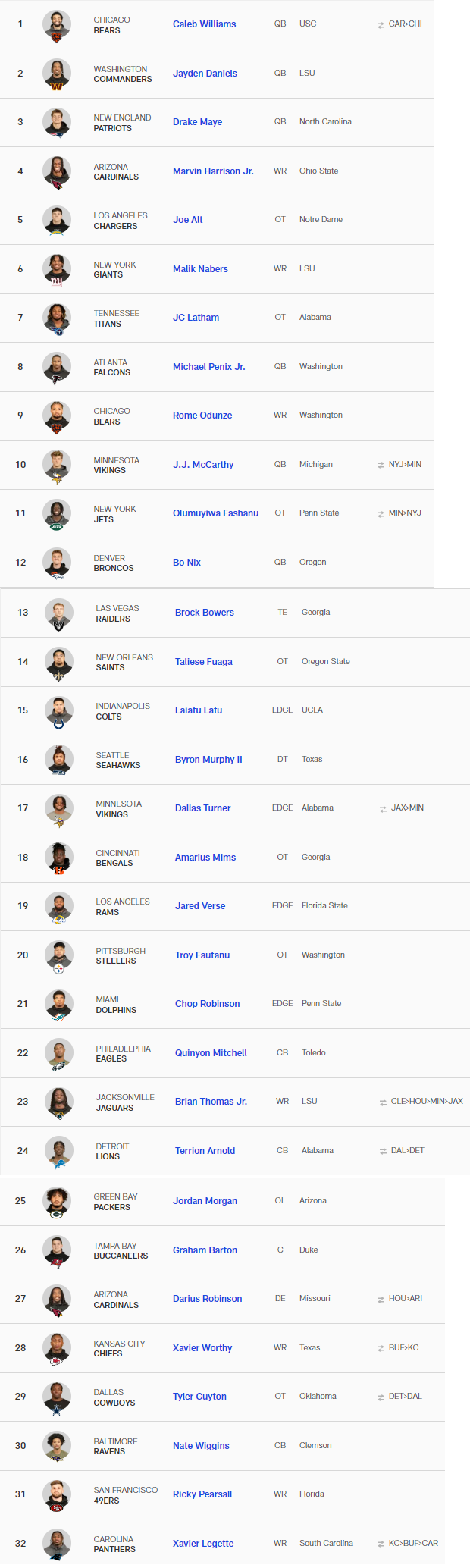The image size is (470, 1568).
Task: Click Jared Verse's Rams headshot
Action: tap(59, 907)
